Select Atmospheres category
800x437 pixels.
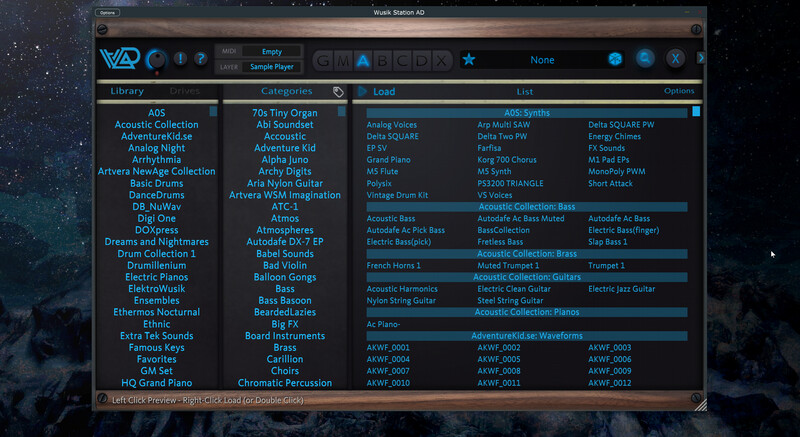tap(285, 230)
